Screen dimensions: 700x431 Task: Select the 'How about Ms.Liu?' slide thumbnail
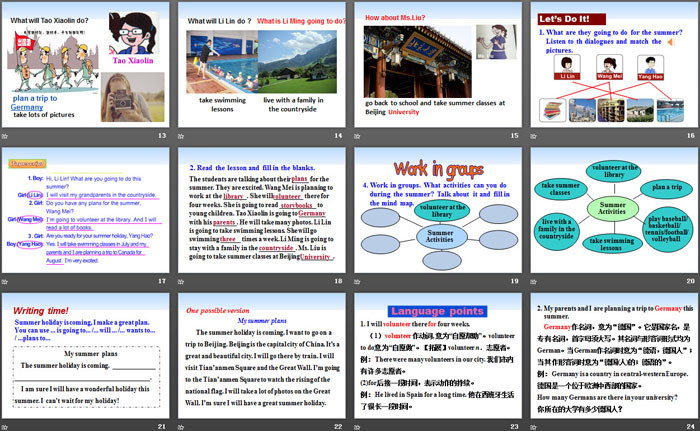(438, 65)
